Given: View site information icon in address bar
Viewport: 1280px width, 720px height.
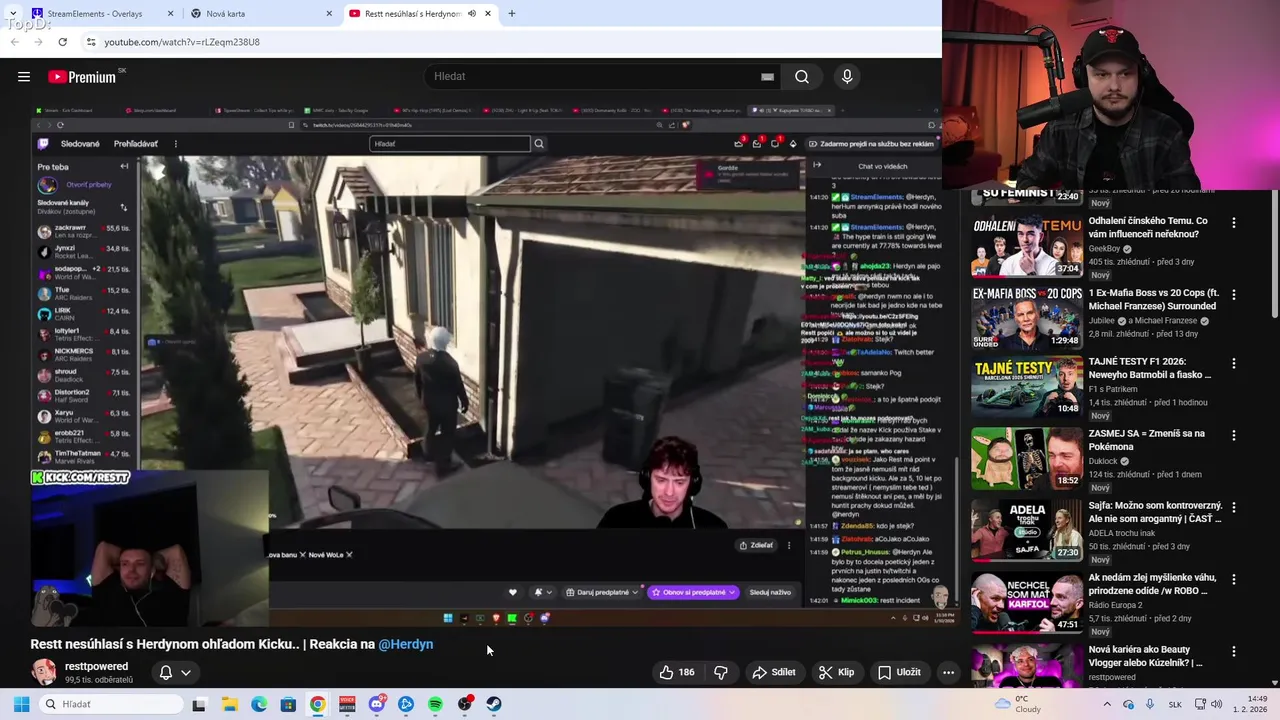Looking at the screenshot, I should click(x=91, y=42).
